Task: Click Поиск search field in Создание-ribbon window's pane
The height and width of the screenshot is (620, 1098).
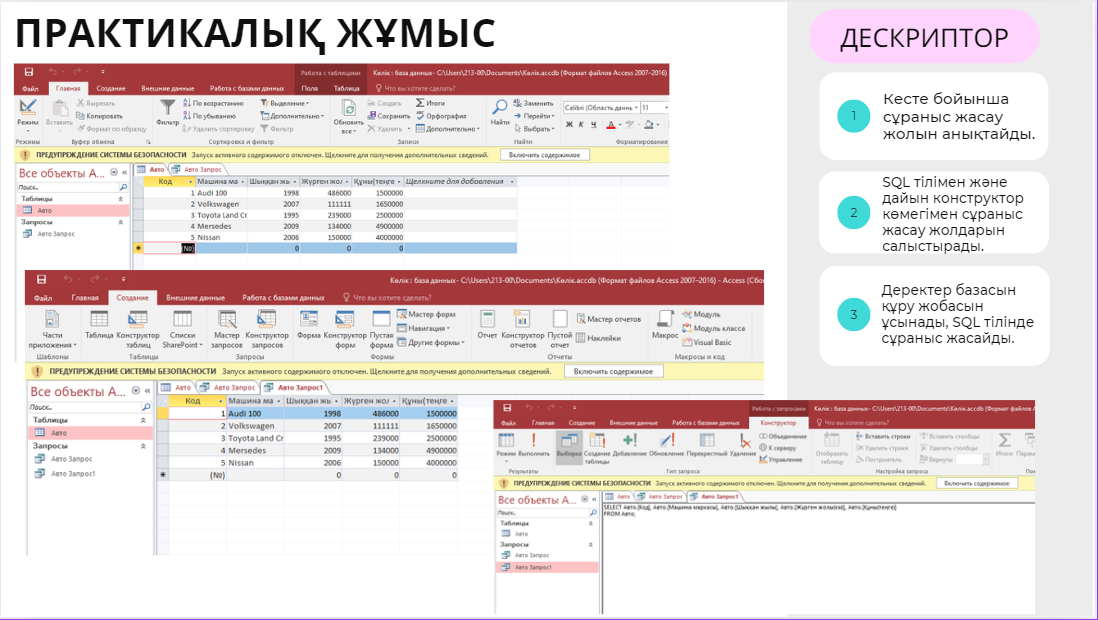Action: coord(85,407)
